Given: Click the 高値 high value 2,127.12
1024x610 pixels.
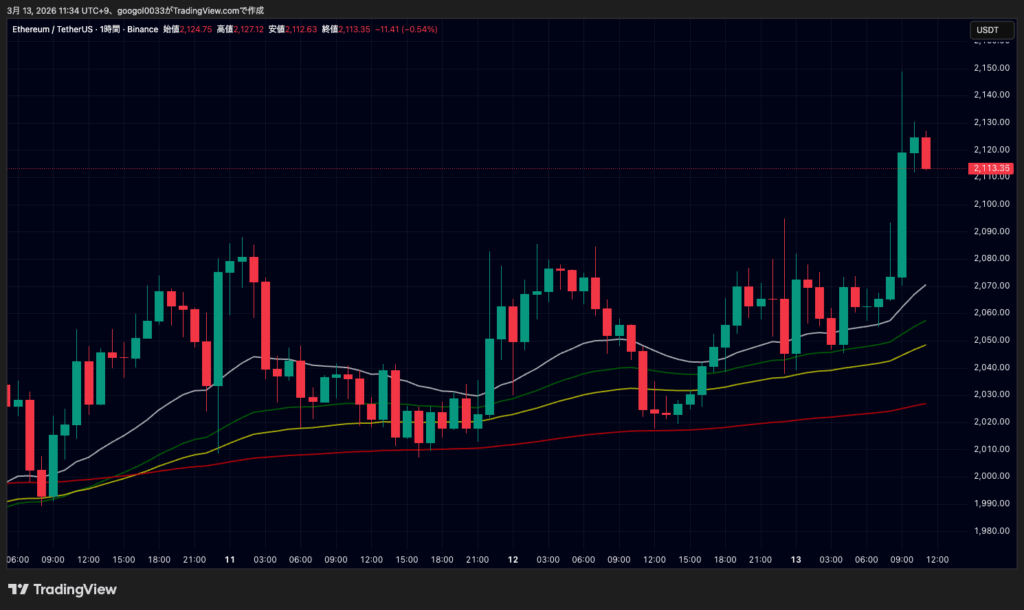Looking at the screenshot, I should [x=247, y=29].
